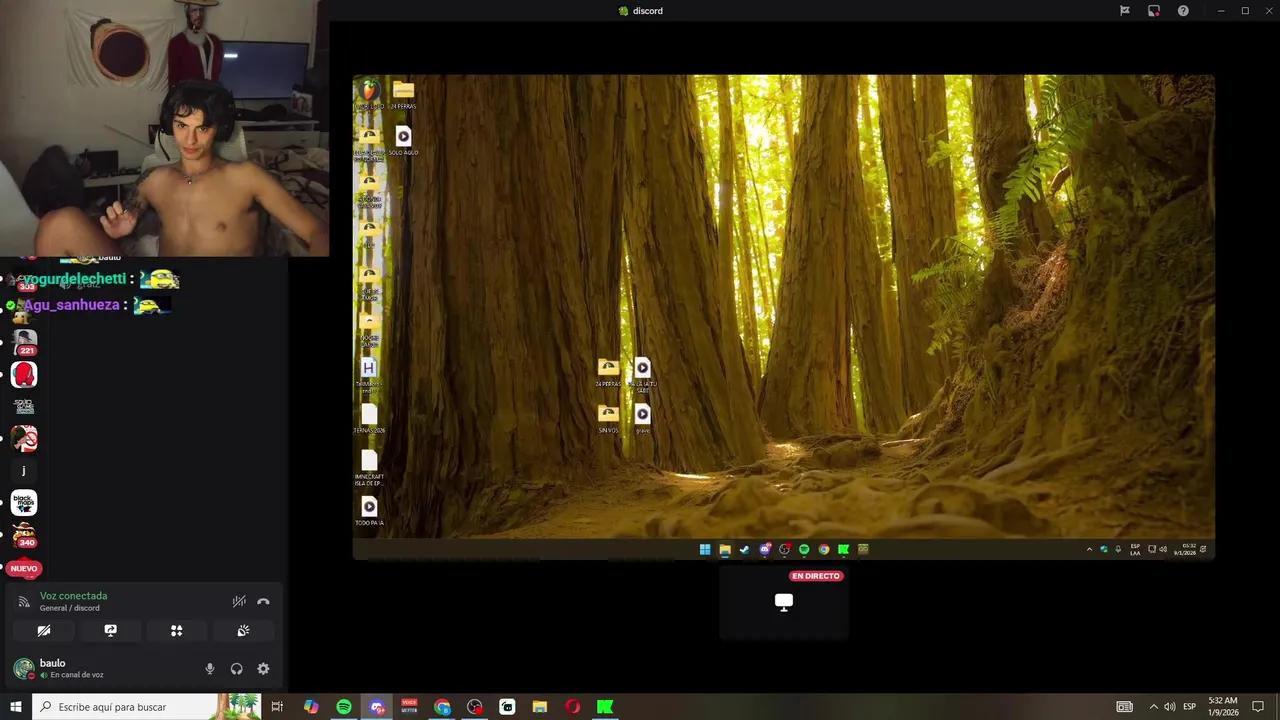This screenshot has height=720, width=1280.
Task: Open the General / discord channel link
Action: click(70, 608)
